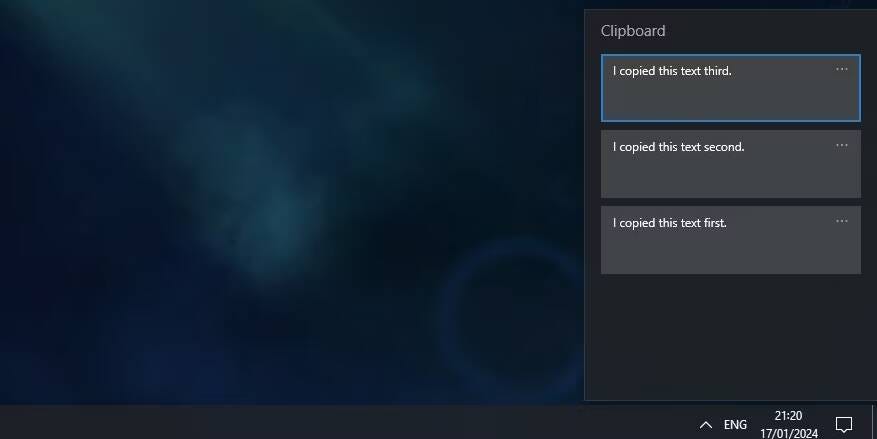Screen dimensions: 877x439
Task: Open the three-dot menu of the 'second' entry
Action: coord(842,145)
